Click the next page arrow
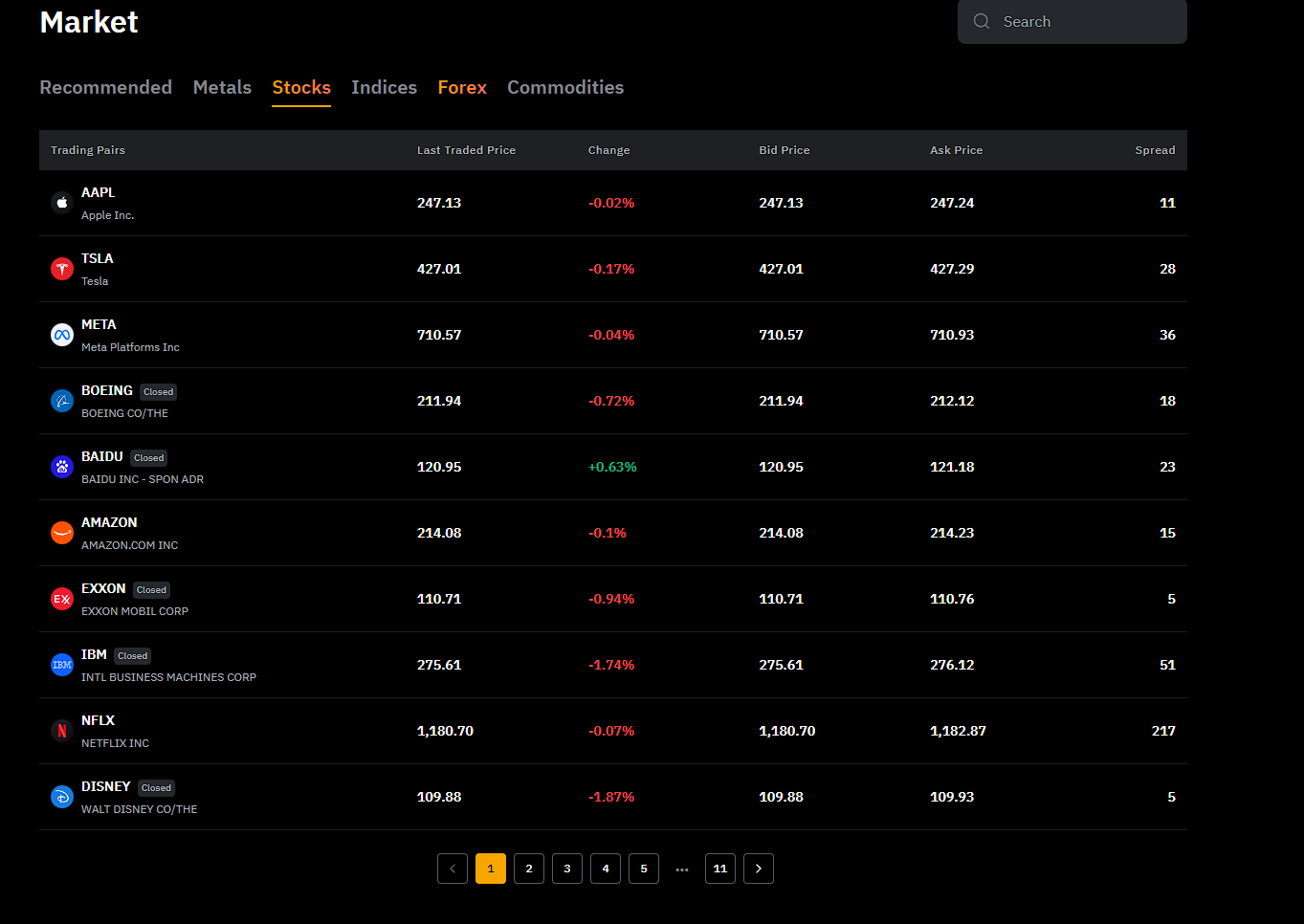 point(758,869)
